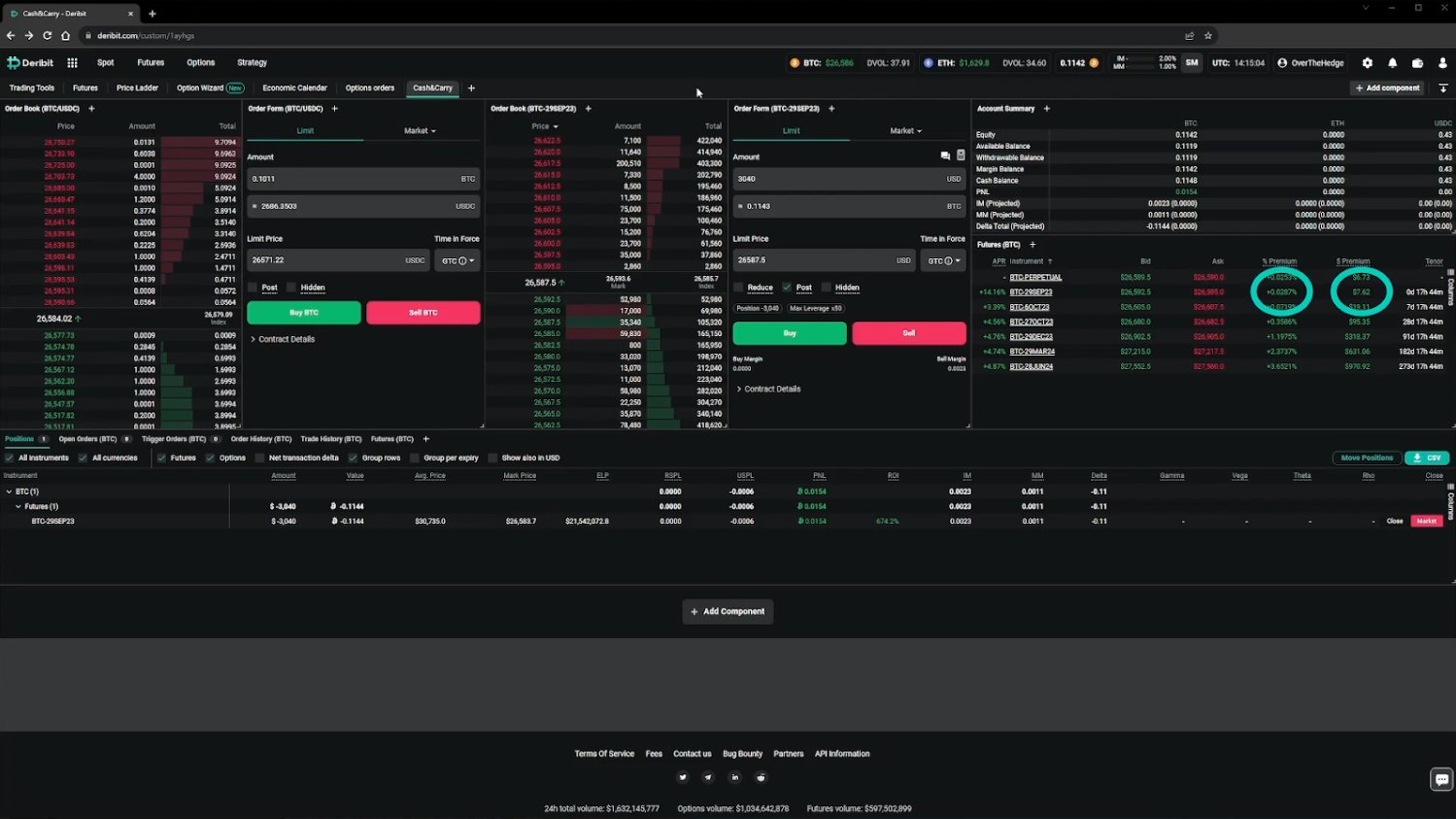Toggle the Hidden checkbox in BTC/USDC order form
Image resolution: width=1456 pixels, height=819 pixels.
click(291, 288)
